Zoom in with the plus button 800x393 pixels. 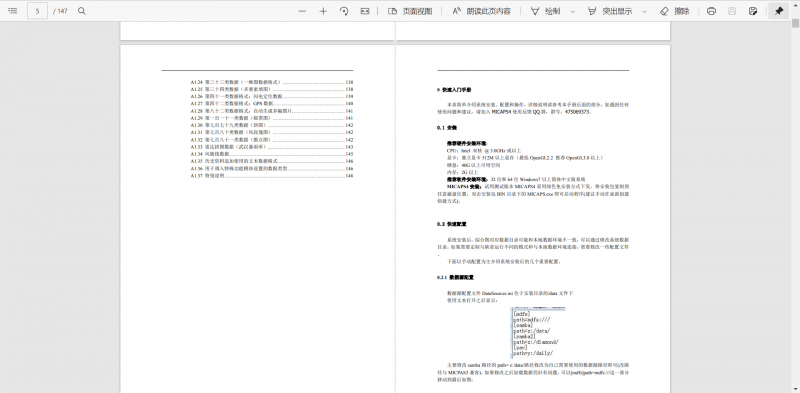323,11
